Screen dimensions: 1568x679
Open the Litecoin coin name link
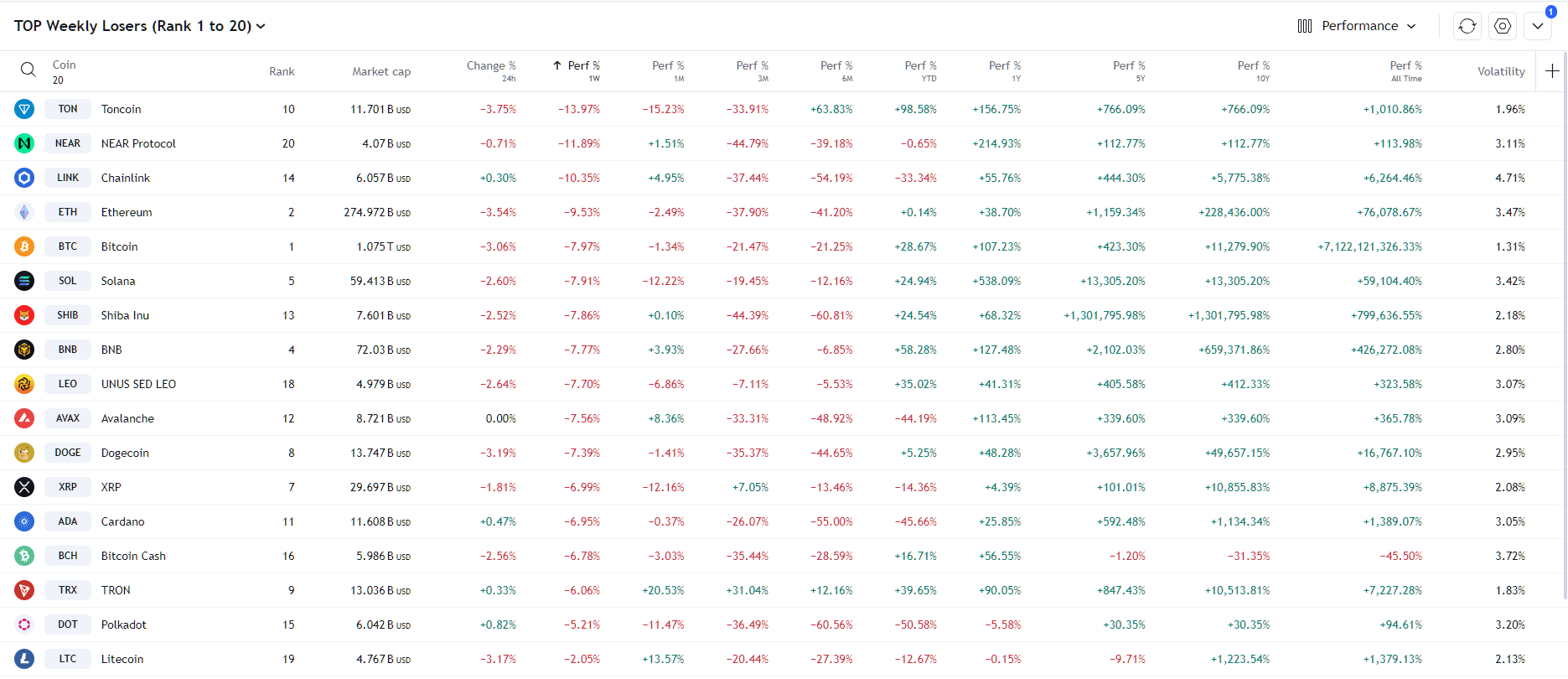tap(122, 659)
